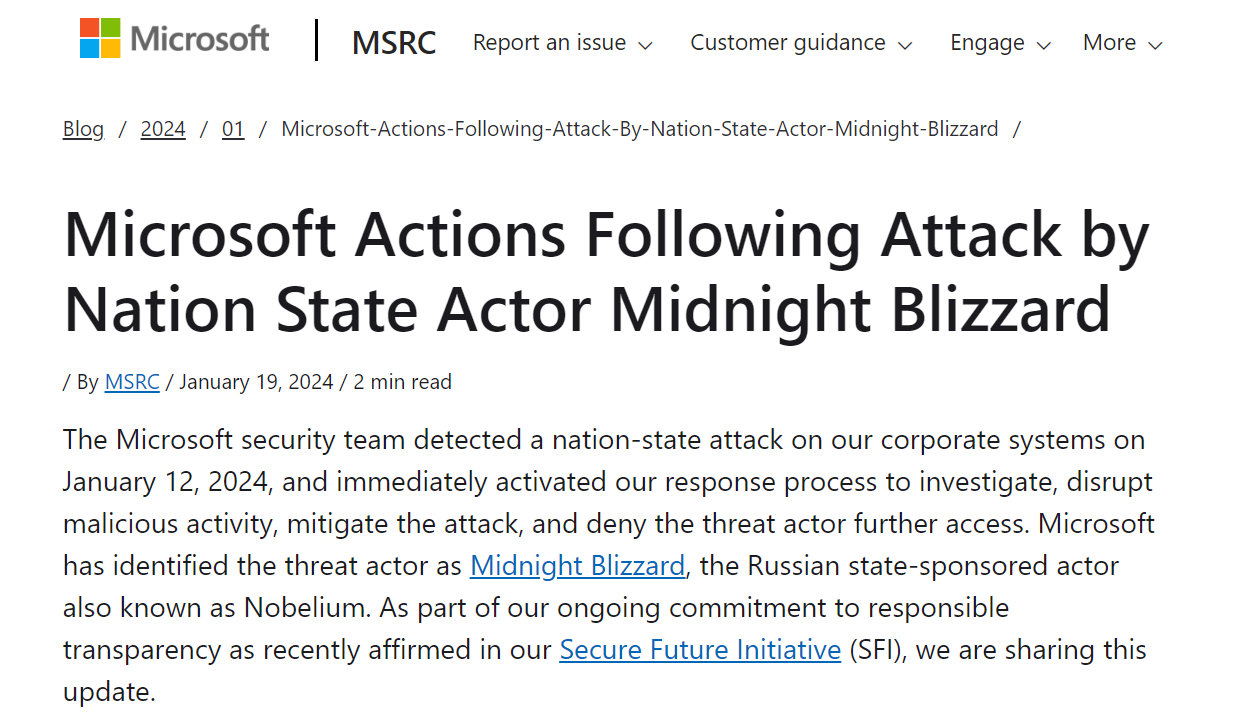
Task: Select the 2024 breadcrumb link
Action: coord(163,129)
